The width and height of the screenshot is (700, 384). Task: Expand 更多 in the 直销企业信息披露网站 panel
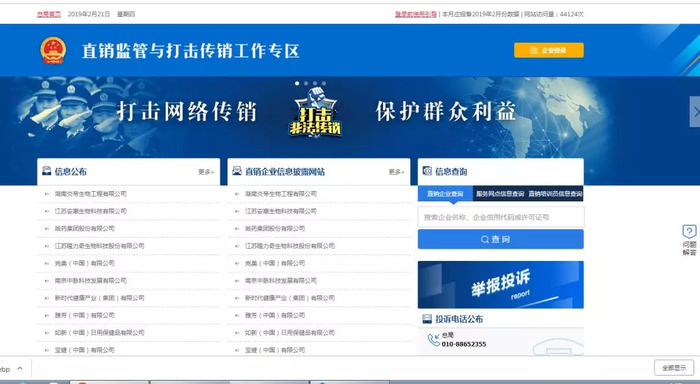pos(396,172)
